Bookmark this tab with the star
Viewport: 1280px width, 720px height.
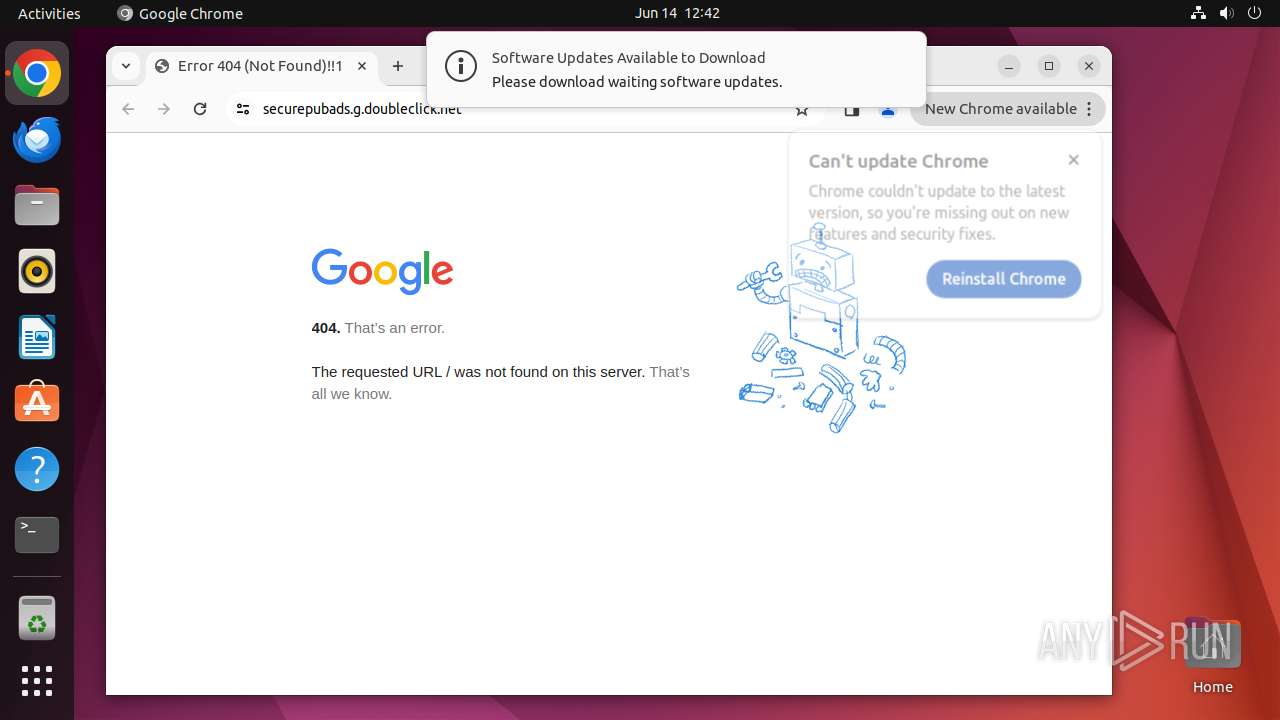pyautogui.click(x=802, y=110)
